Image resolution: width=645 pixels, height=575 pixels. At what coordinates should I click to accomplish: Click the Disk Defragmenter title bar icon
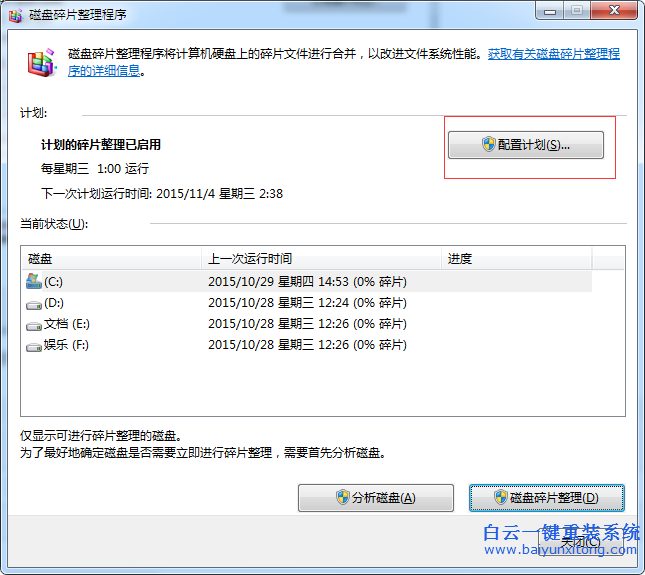[x=16, y=16]
